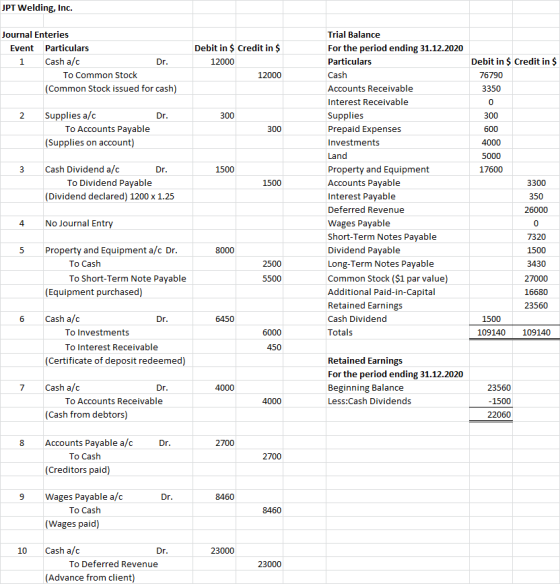Viewport: 560px width, 584px height.
Task: Click the Certificate of deposit redeemed note
Action: coord(115,361)
